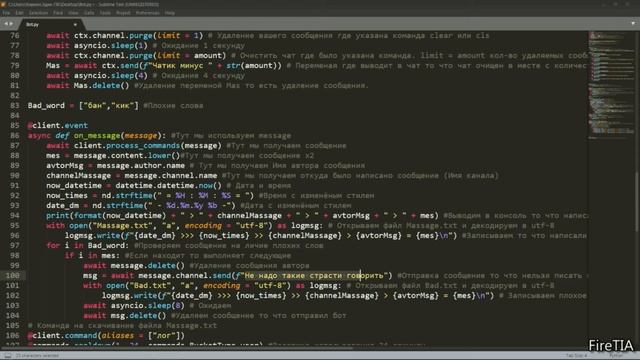The width and height of the screenshot is (640, 360).
Task: Click the horizontal scrollbar at the bottom
Action: 178,348
